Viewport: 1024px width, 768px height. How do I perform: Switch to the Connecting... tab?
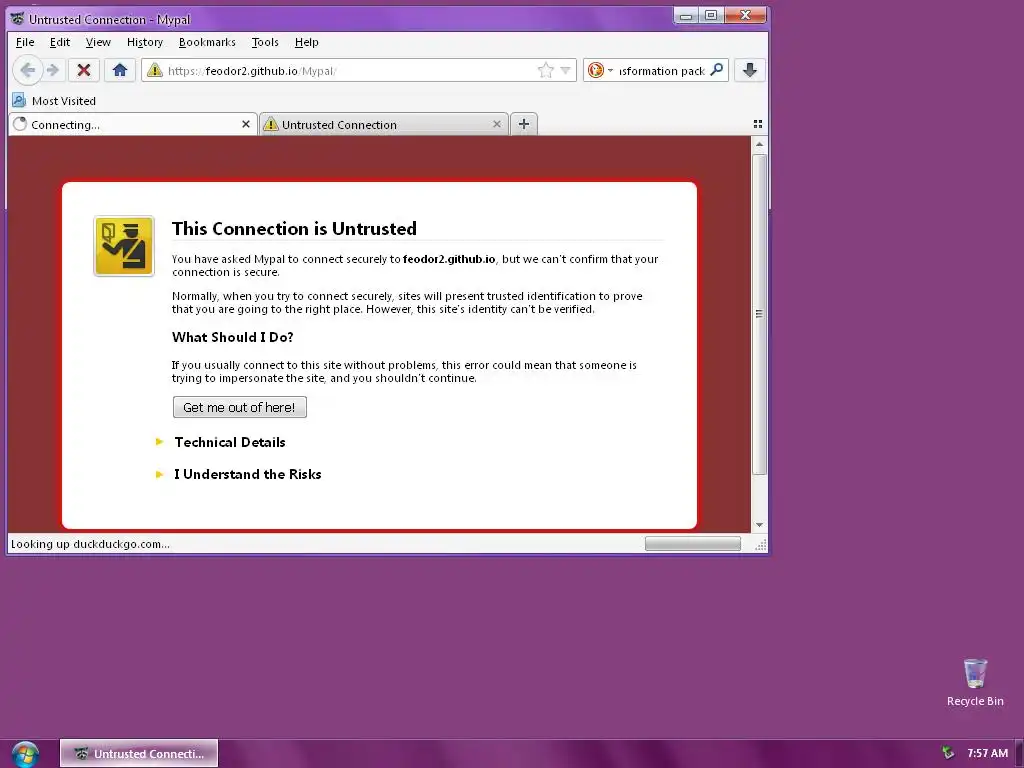(x=131, y=124)
